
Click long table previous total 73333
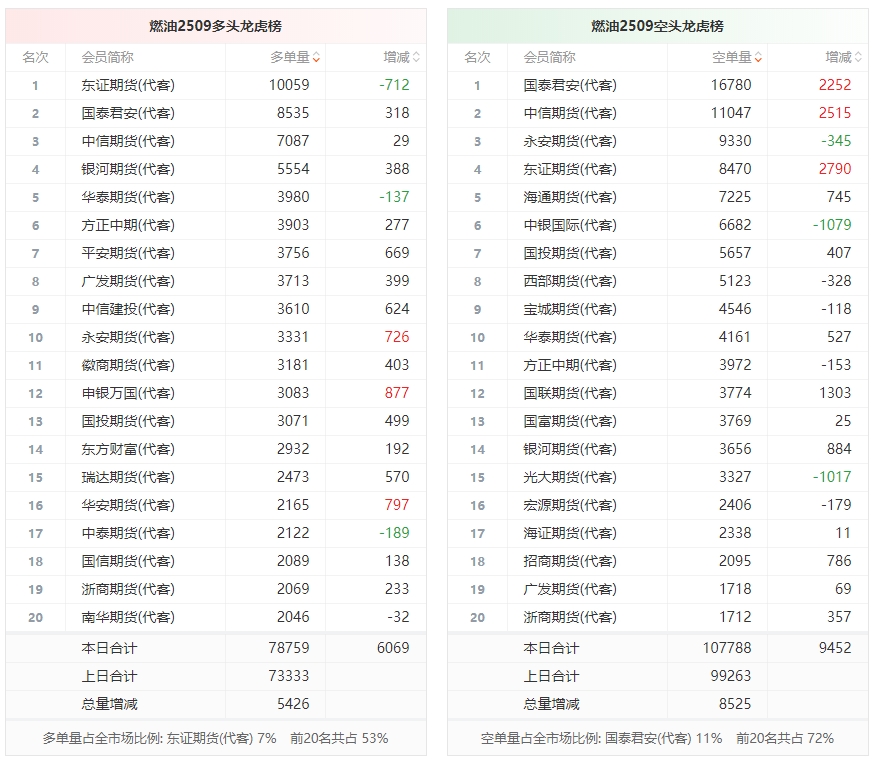pyautogui.click(x=289, y=676)
